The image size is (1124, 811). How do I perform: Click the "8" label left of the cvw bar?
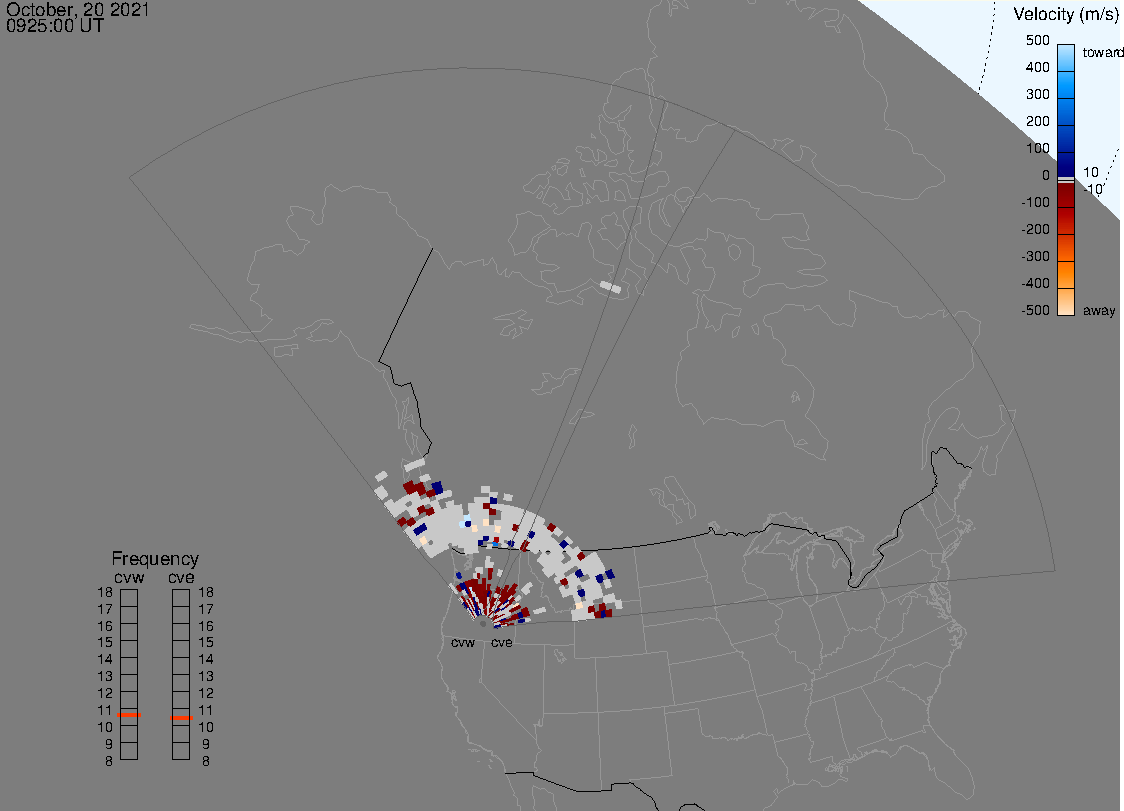[x=109, y=762]
